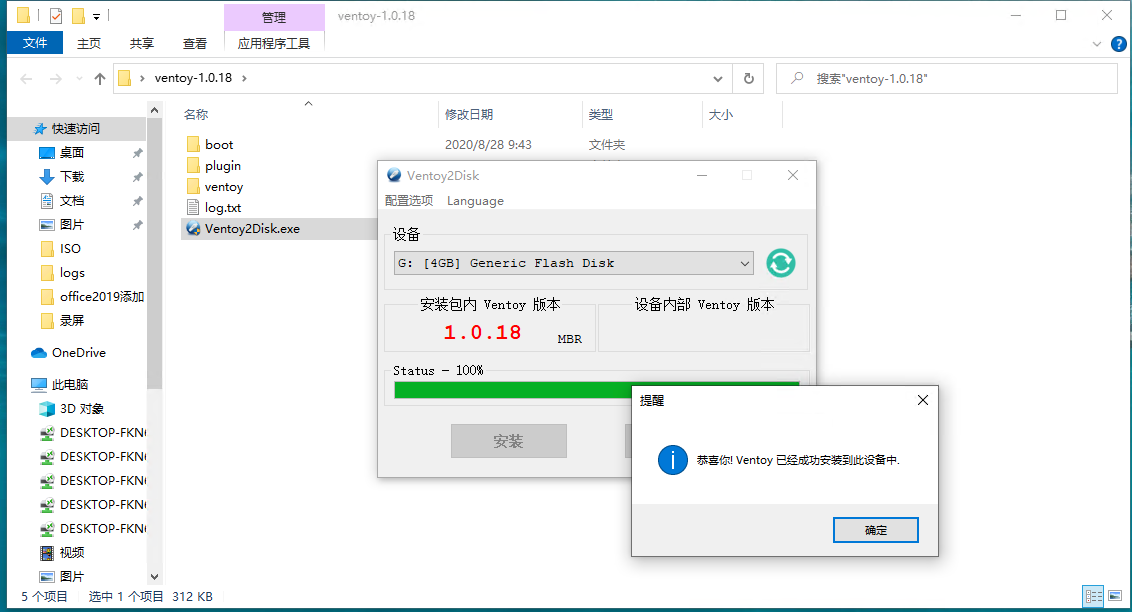Open the G: Generic Flash Disk dropdown
Image resolution: width=1132 pixels, height=612 pixels.
(x=573, y=263)
